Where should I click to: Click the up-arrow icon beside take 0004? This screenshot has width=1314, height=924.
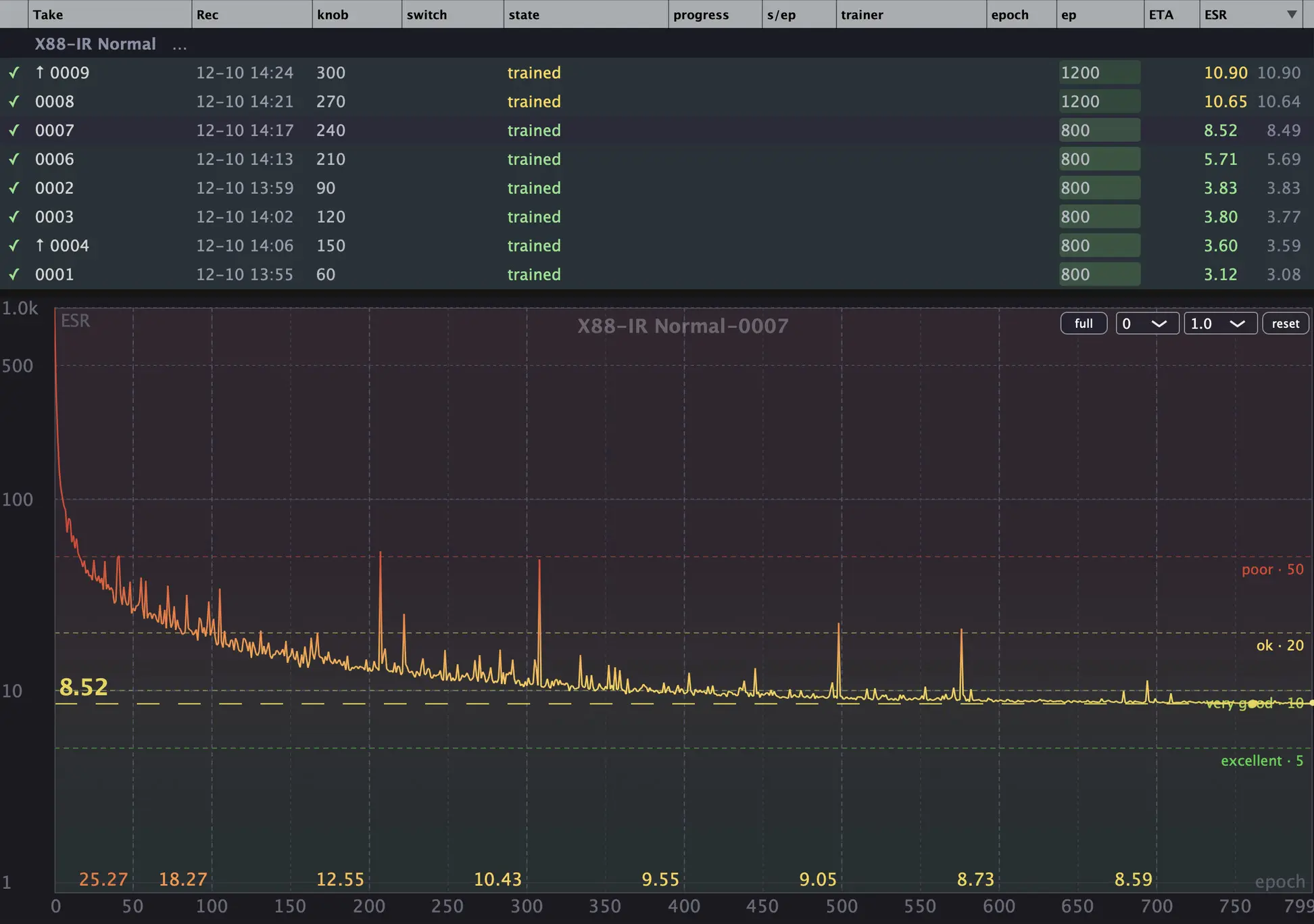click(40, 245)
